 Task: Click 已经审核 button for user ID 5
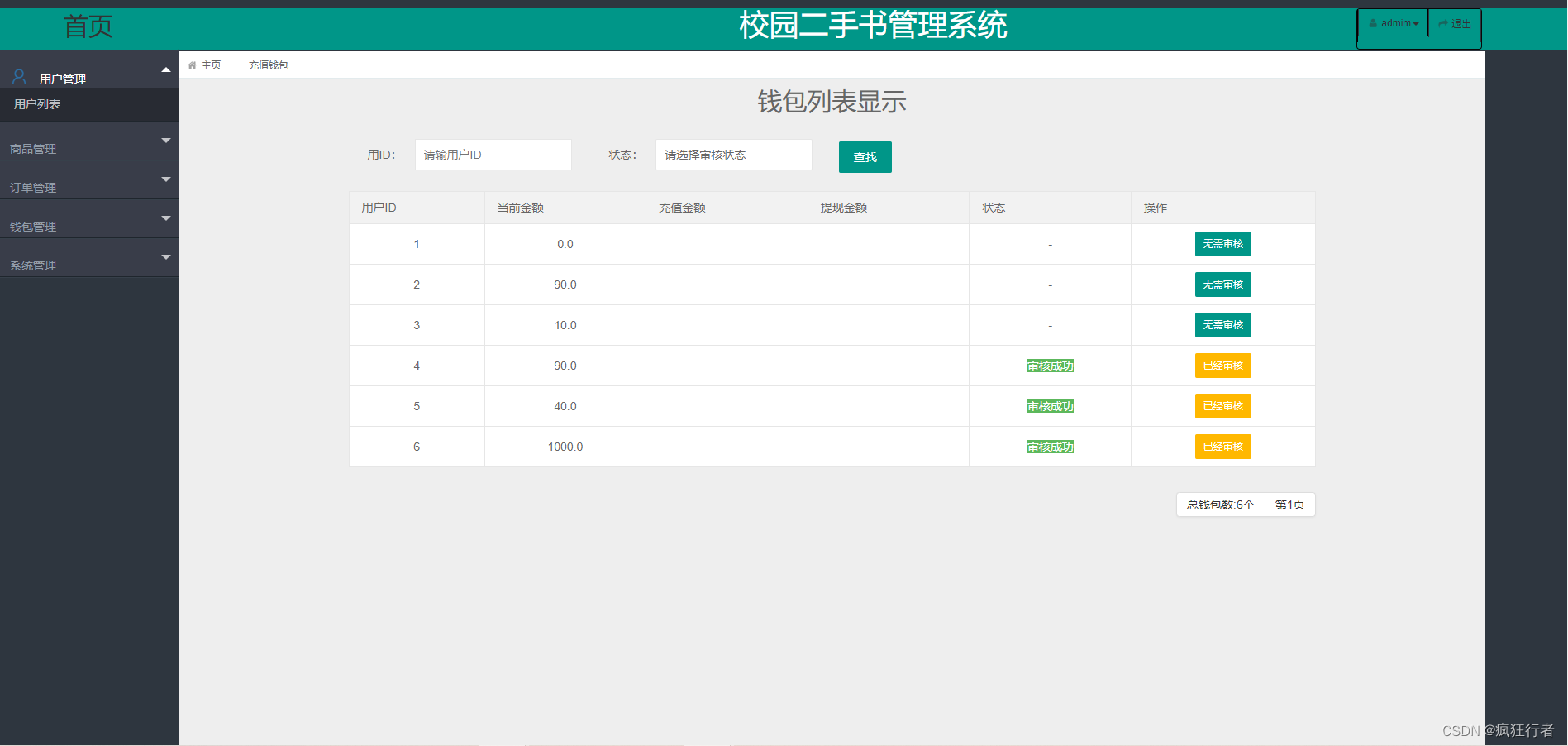[1223, 406]
